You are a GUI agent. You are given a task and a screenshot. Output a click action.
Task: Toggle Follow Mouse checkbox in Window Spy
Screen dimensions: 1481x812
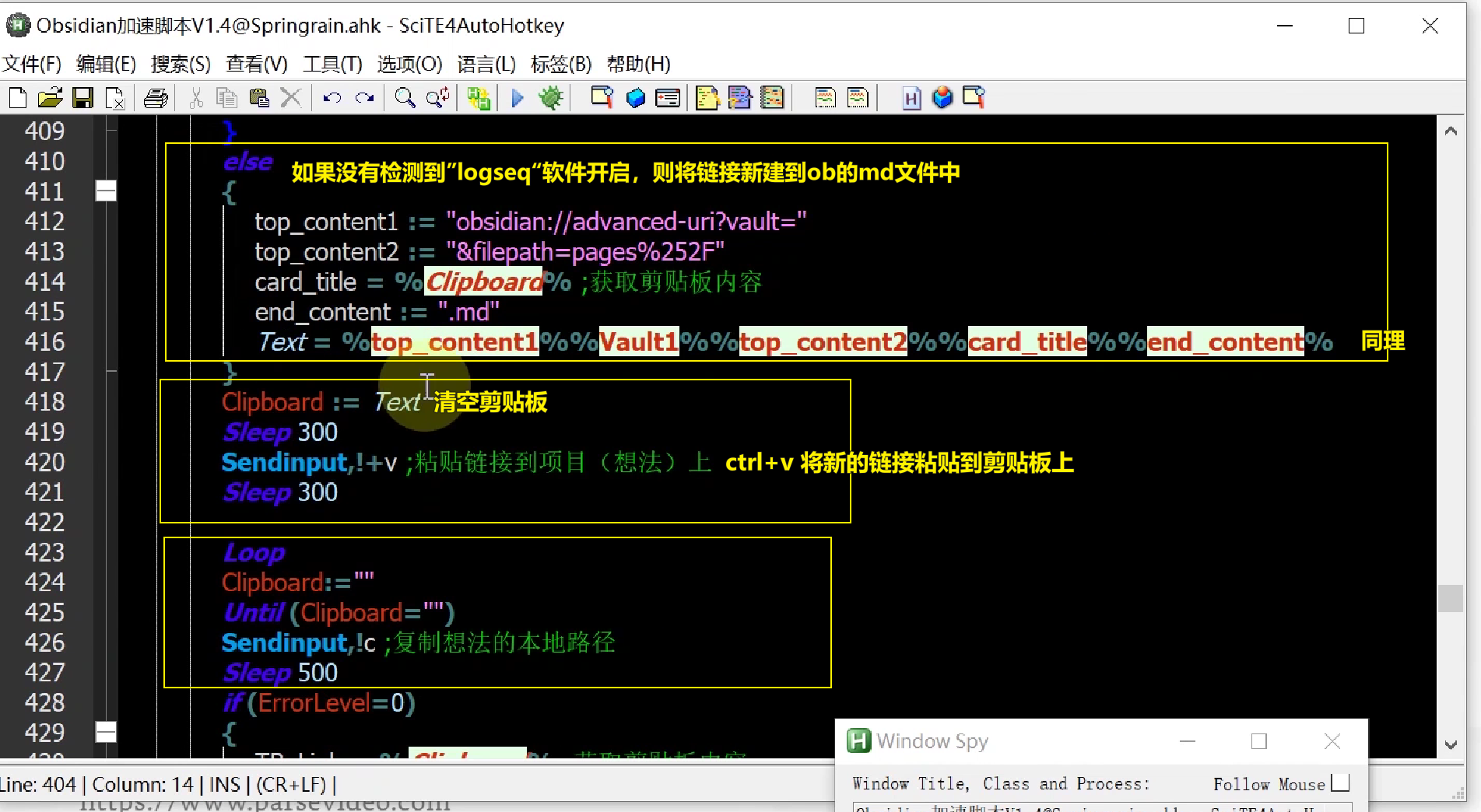[1340, 782]
